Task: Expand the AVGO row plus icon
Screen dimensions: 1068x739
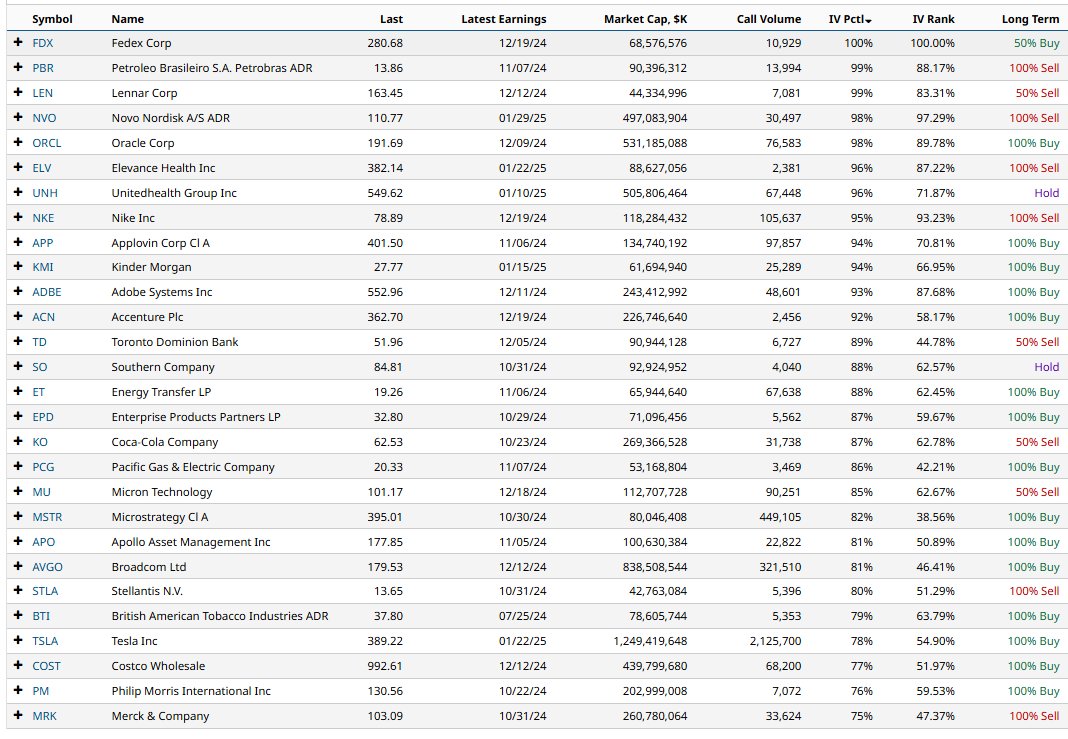Action: point(18,566)
